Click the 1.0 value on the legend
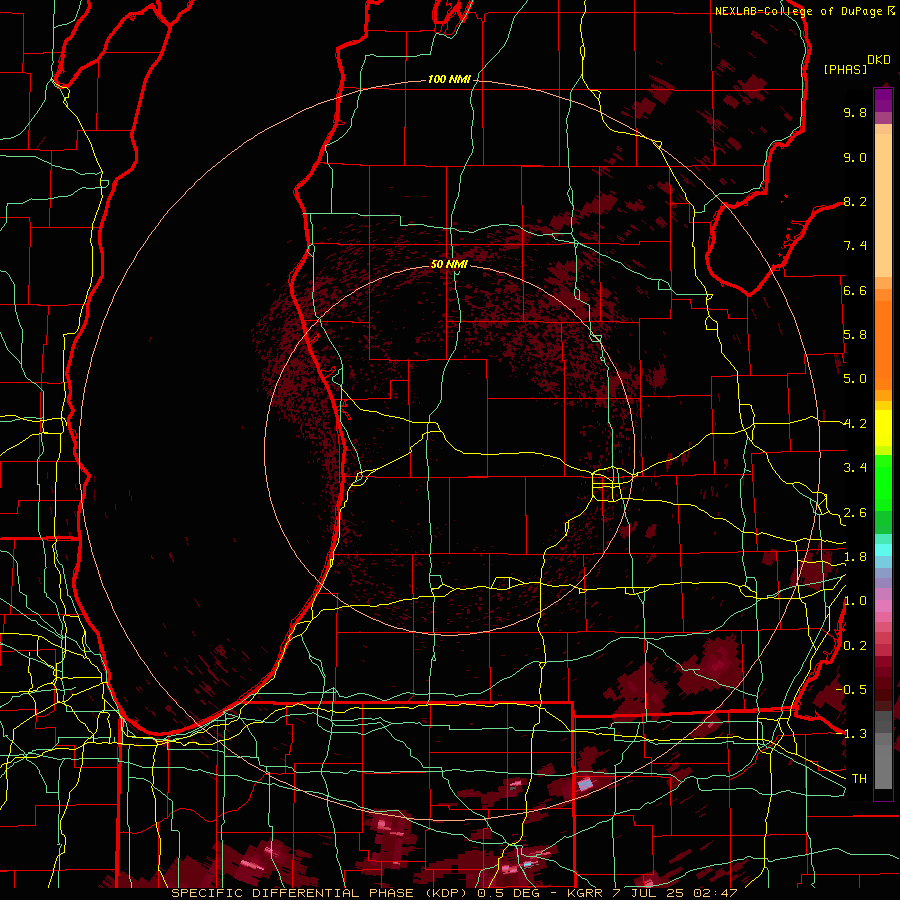 click(855, 601)
